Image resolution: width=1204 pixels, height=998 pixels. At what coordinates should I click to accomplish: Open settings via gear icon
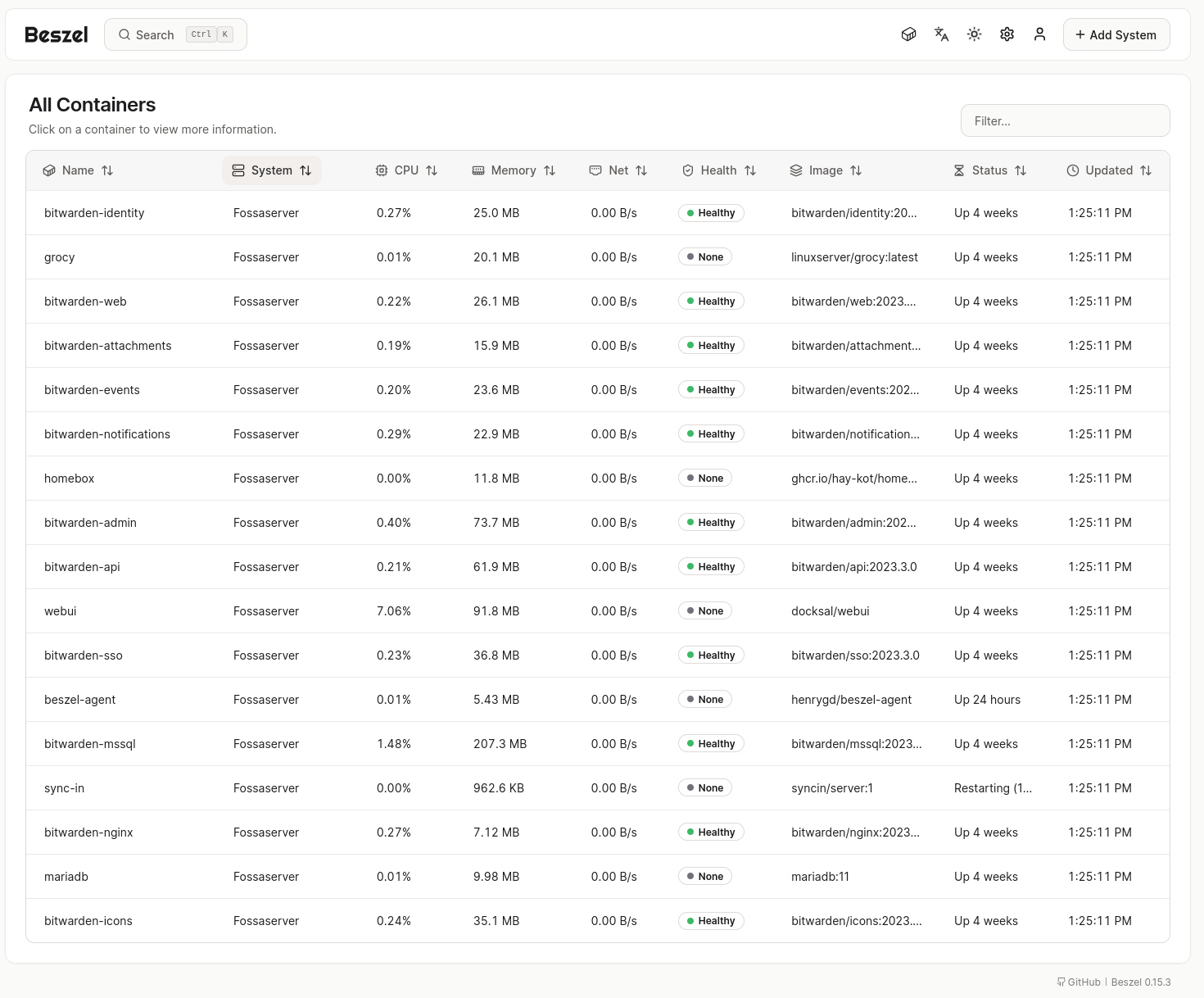pyautogui.click(x=1007, y=34)
